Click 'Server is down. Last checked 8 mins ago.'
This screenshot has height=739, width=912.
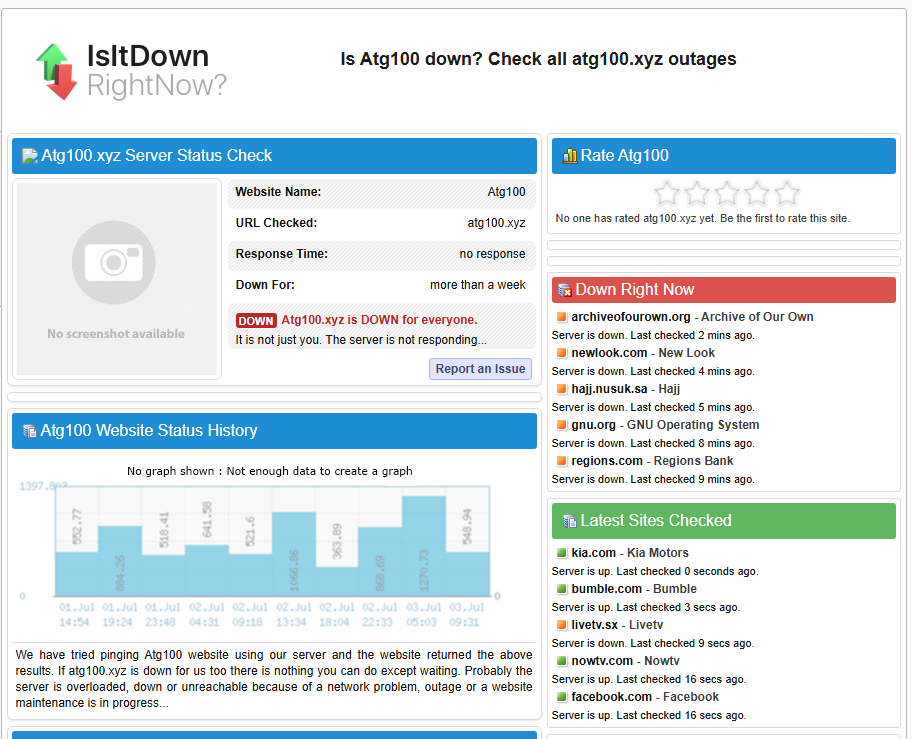point(653,444)
